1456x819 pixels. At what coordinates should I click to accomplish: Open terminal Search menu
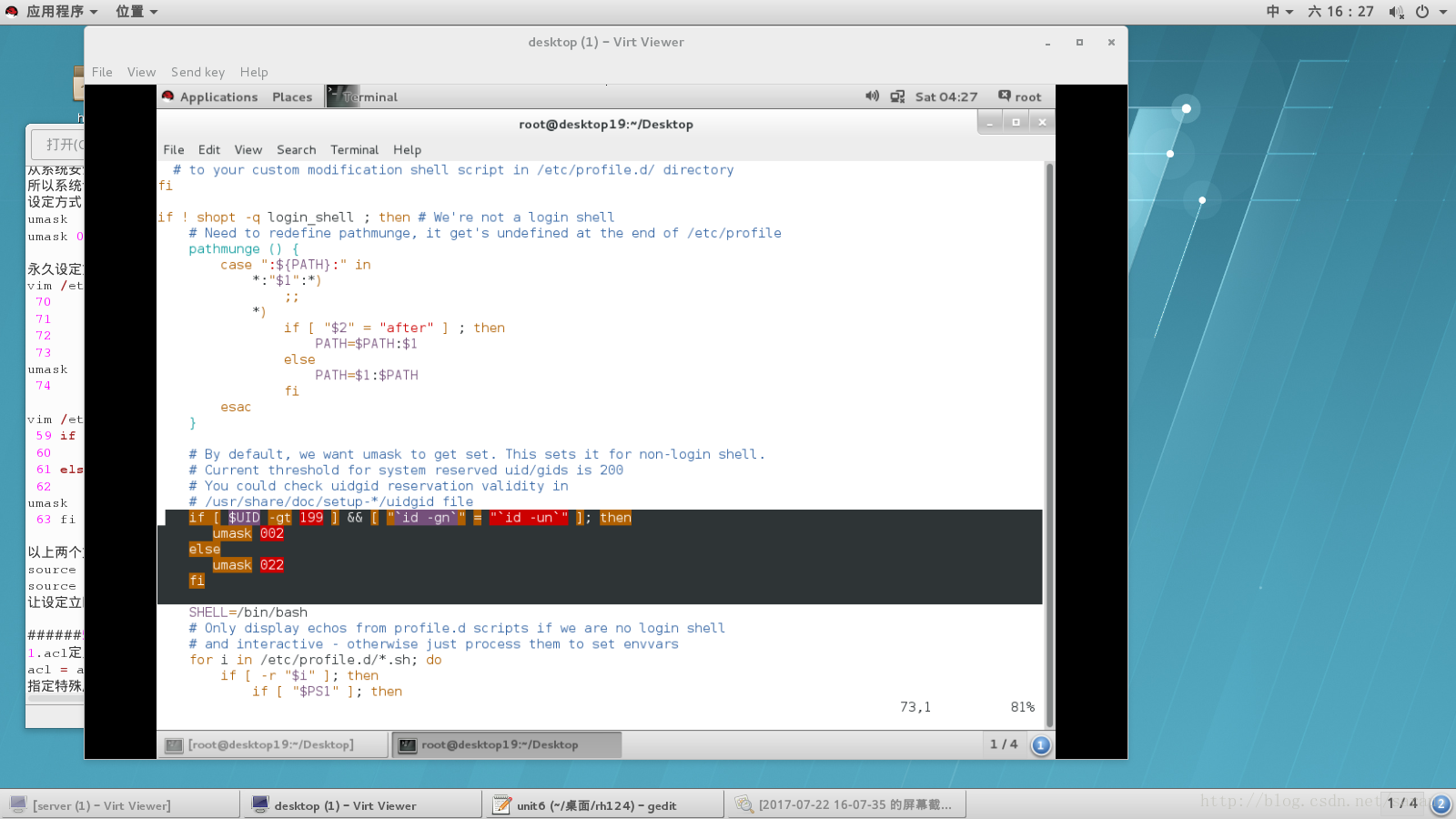297,150
